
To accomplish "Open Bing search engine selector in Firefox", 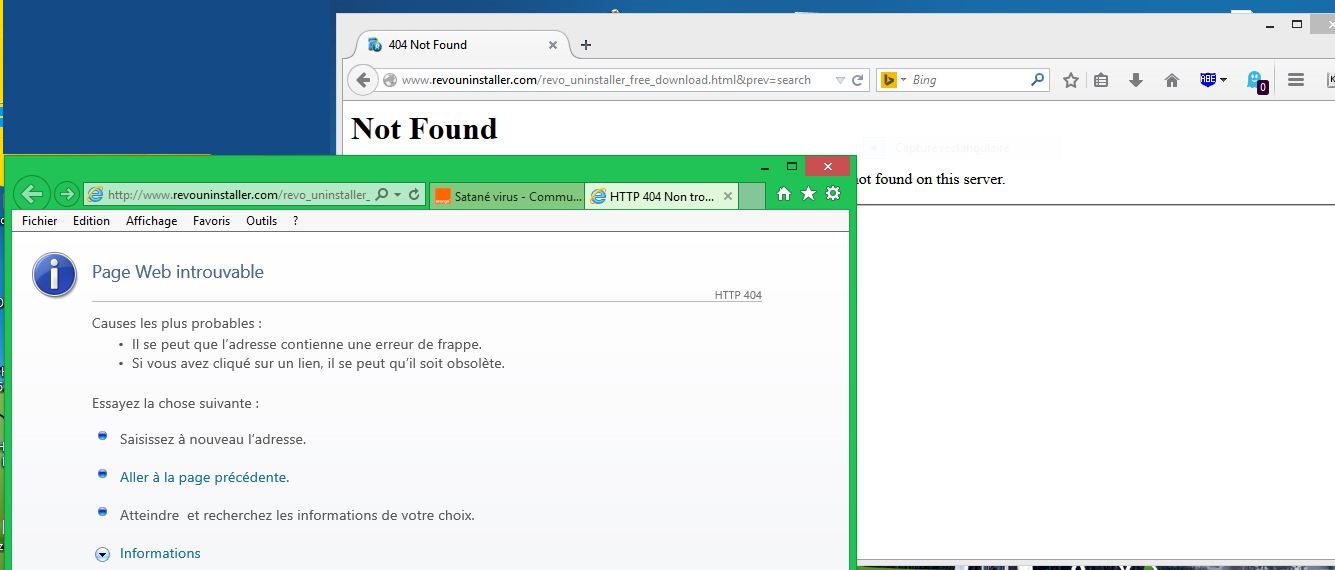I will (x=893, y=80).
